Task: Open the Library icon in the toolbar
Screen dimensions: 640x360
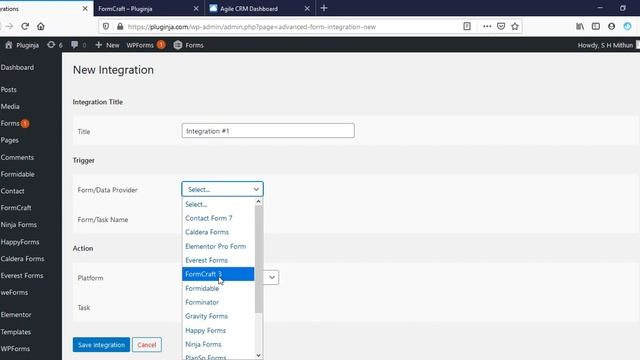Action: coord(580,26)
